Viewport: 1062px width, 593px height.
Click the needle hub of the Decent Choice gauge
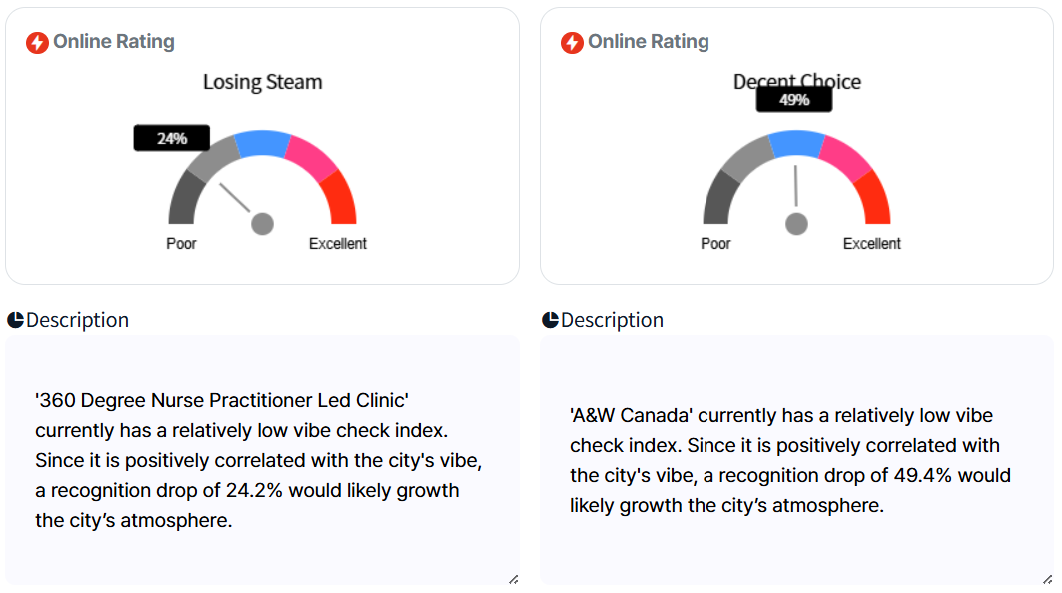tap(796, 223)
